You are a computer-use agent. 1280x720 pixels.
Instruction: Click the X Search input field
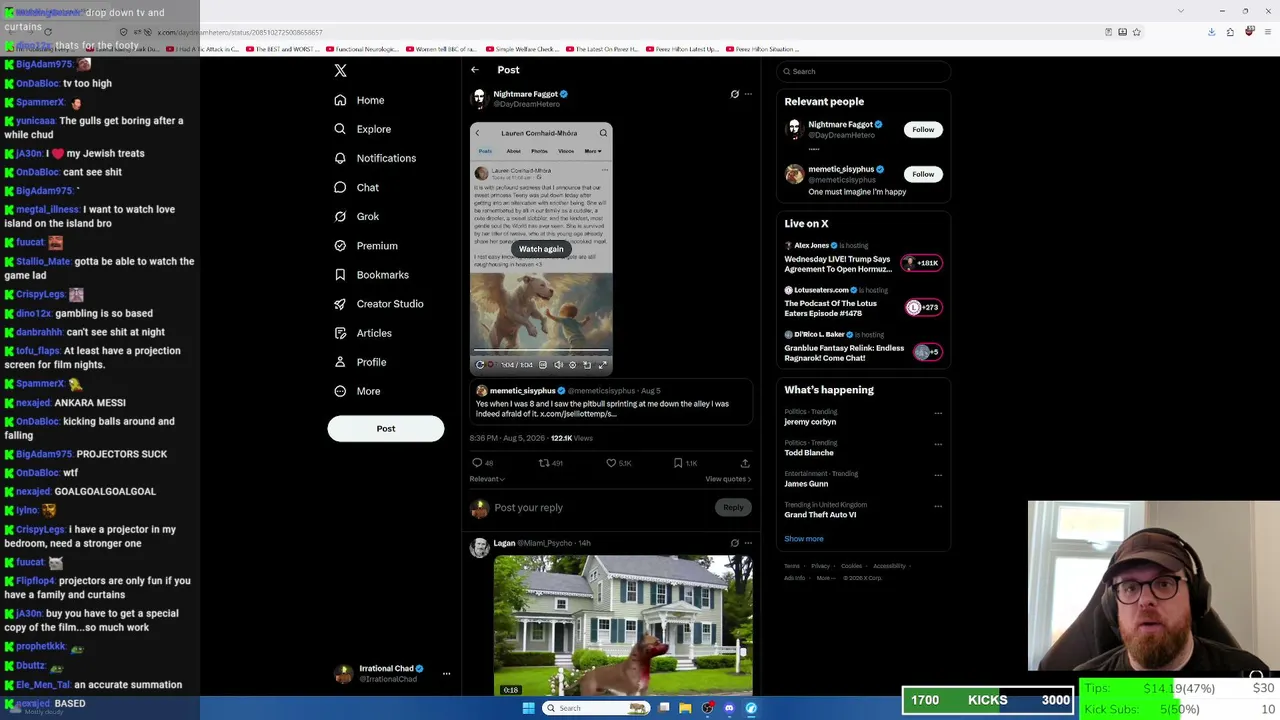tap(863, 71)
